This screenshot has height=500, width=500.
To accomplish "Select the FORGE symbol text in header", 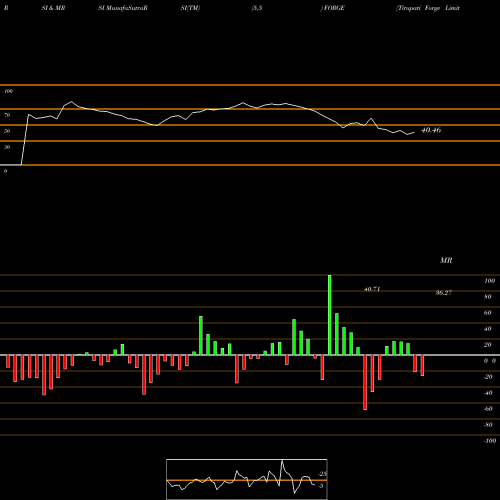I will (x=334, y=8).
